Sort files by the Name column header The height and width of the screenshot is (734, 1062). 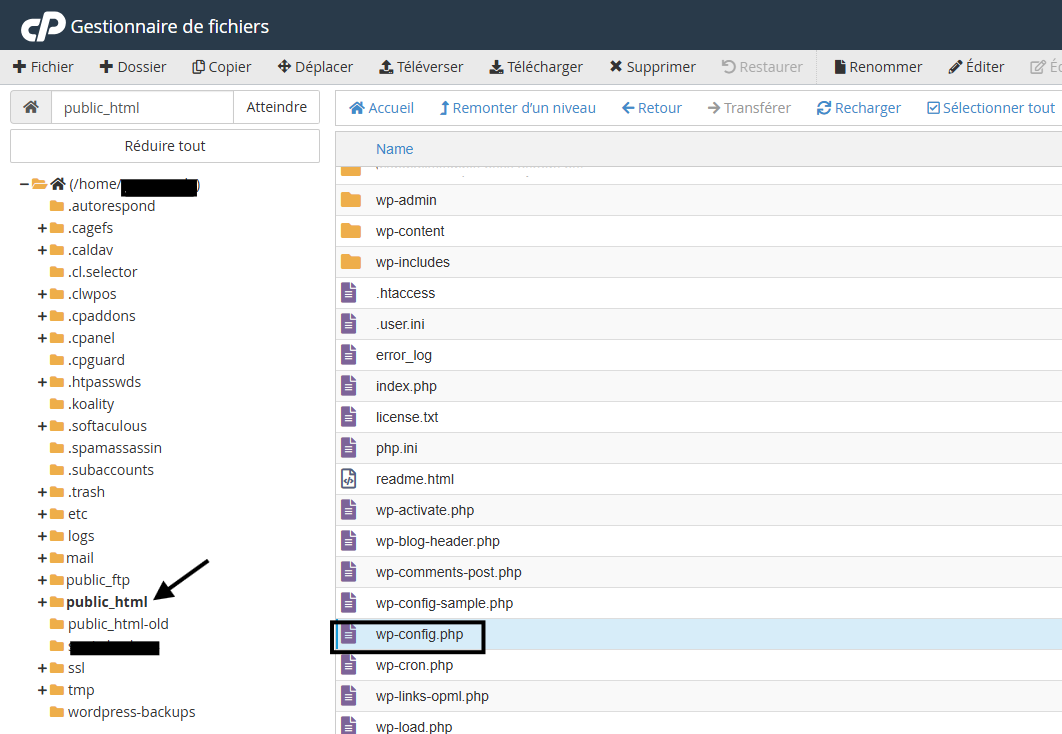394,149
